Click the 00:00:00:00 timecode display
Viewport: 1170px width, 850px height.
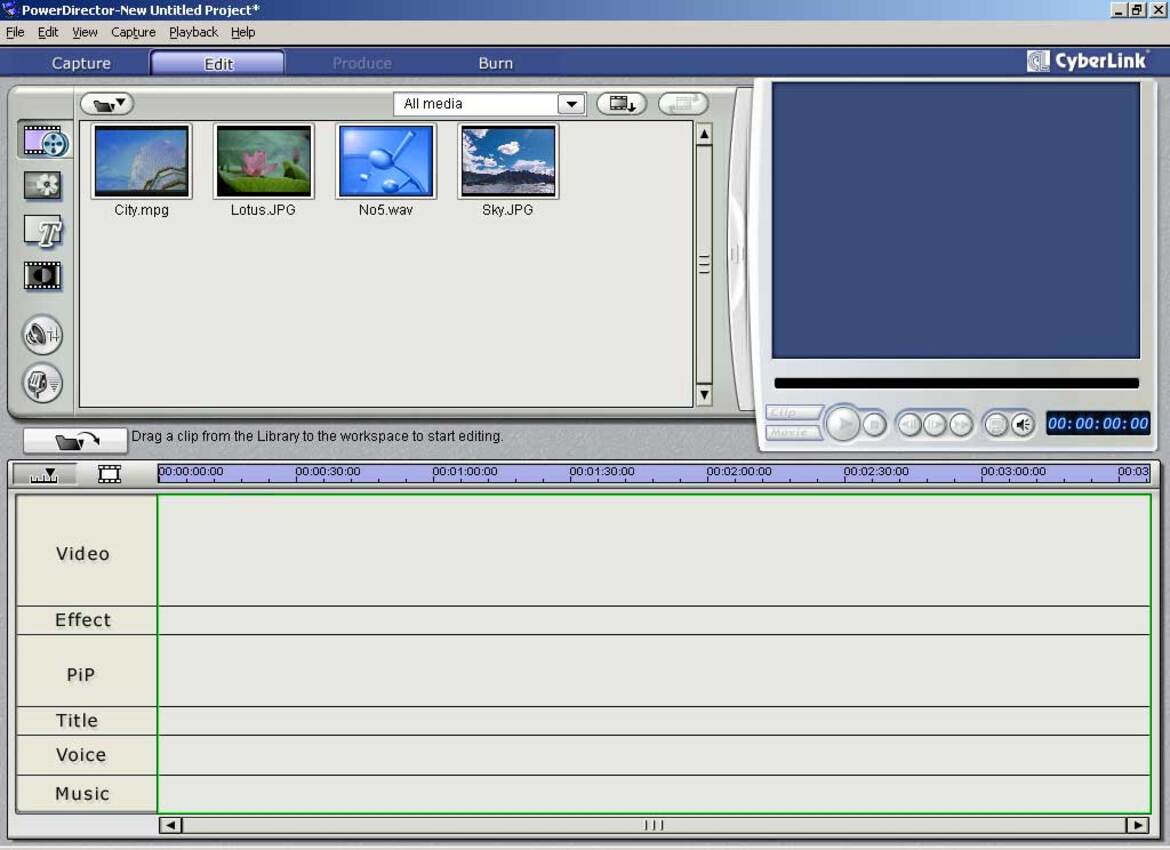(1098, 424)
